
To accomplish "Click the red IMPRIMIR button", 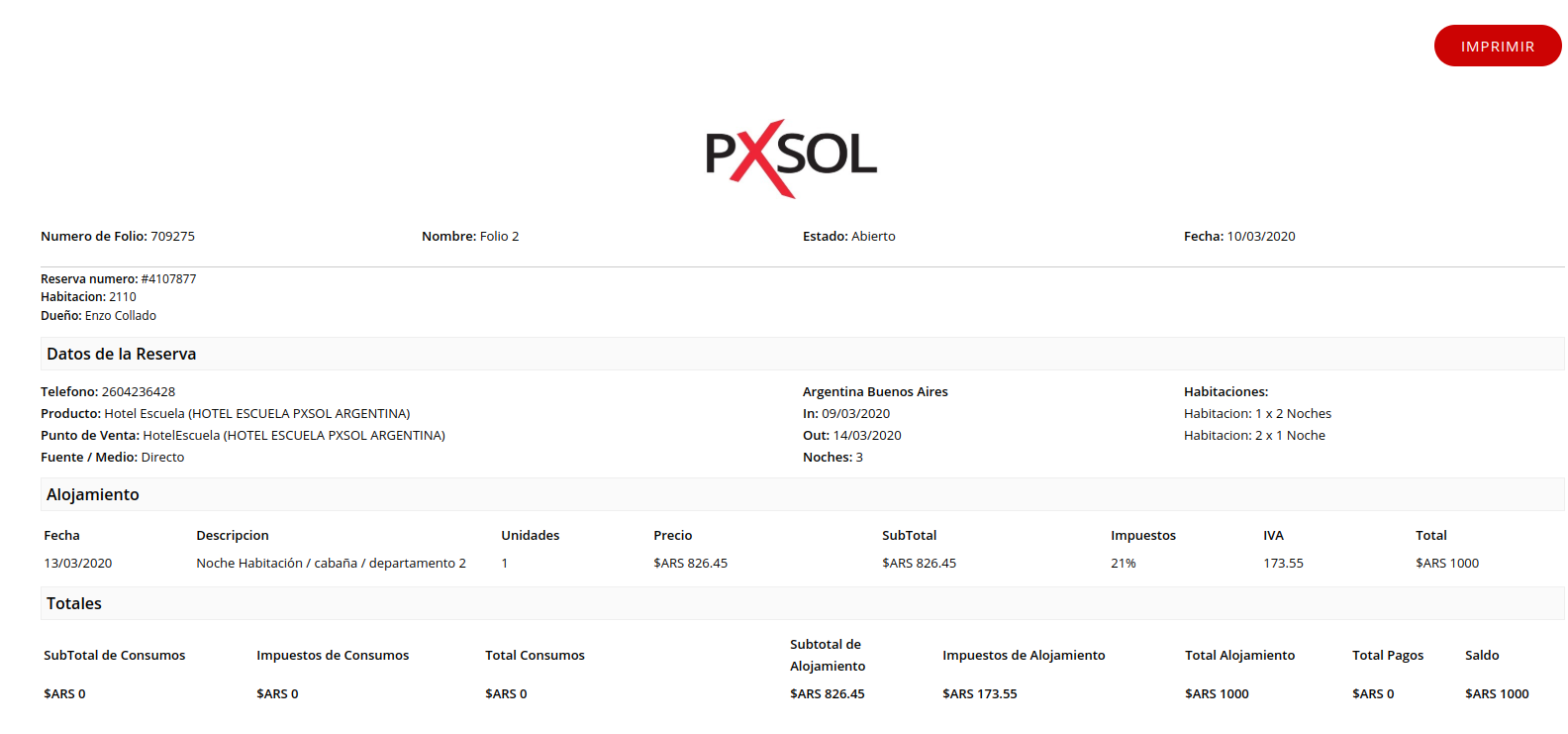I will (1497, 47).
